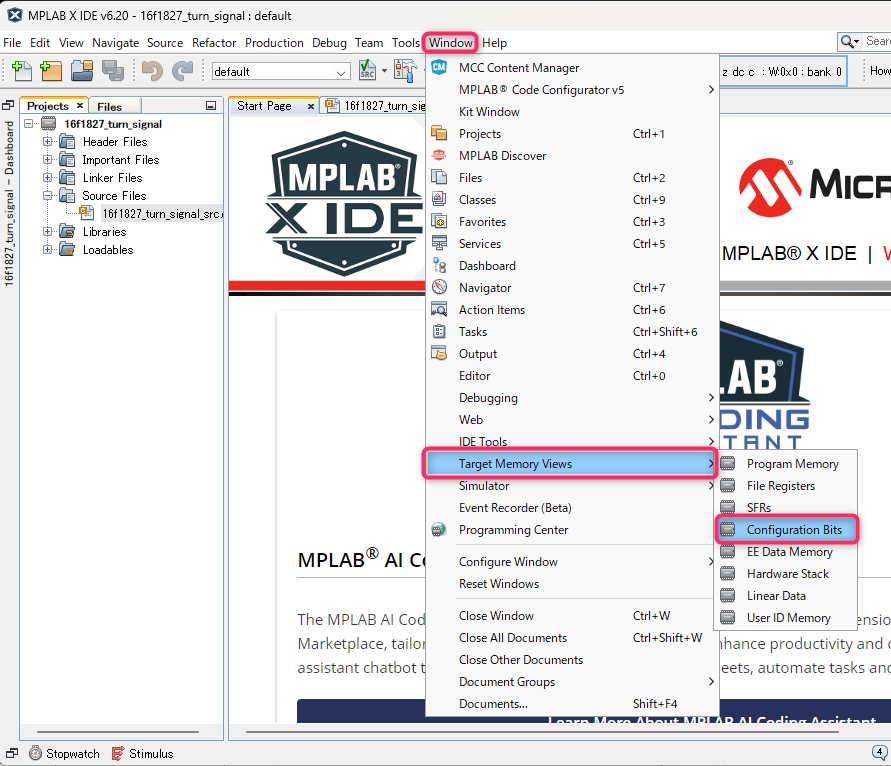Click the Search field in the toolbar

pos(876,41)
